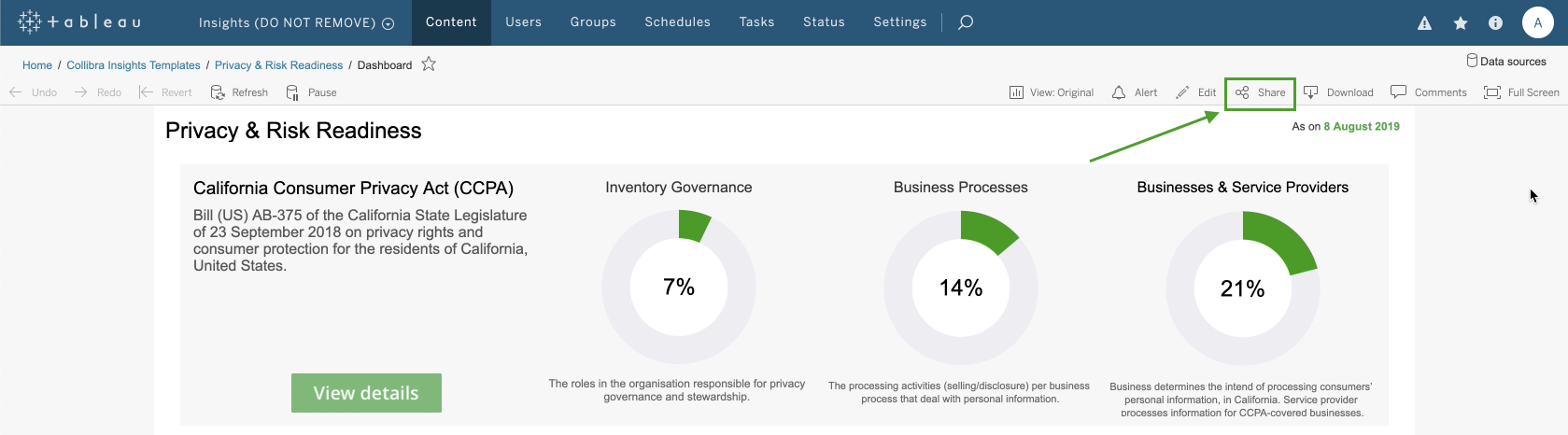
Task: Refresh the dashboard data
Action: 239,92
